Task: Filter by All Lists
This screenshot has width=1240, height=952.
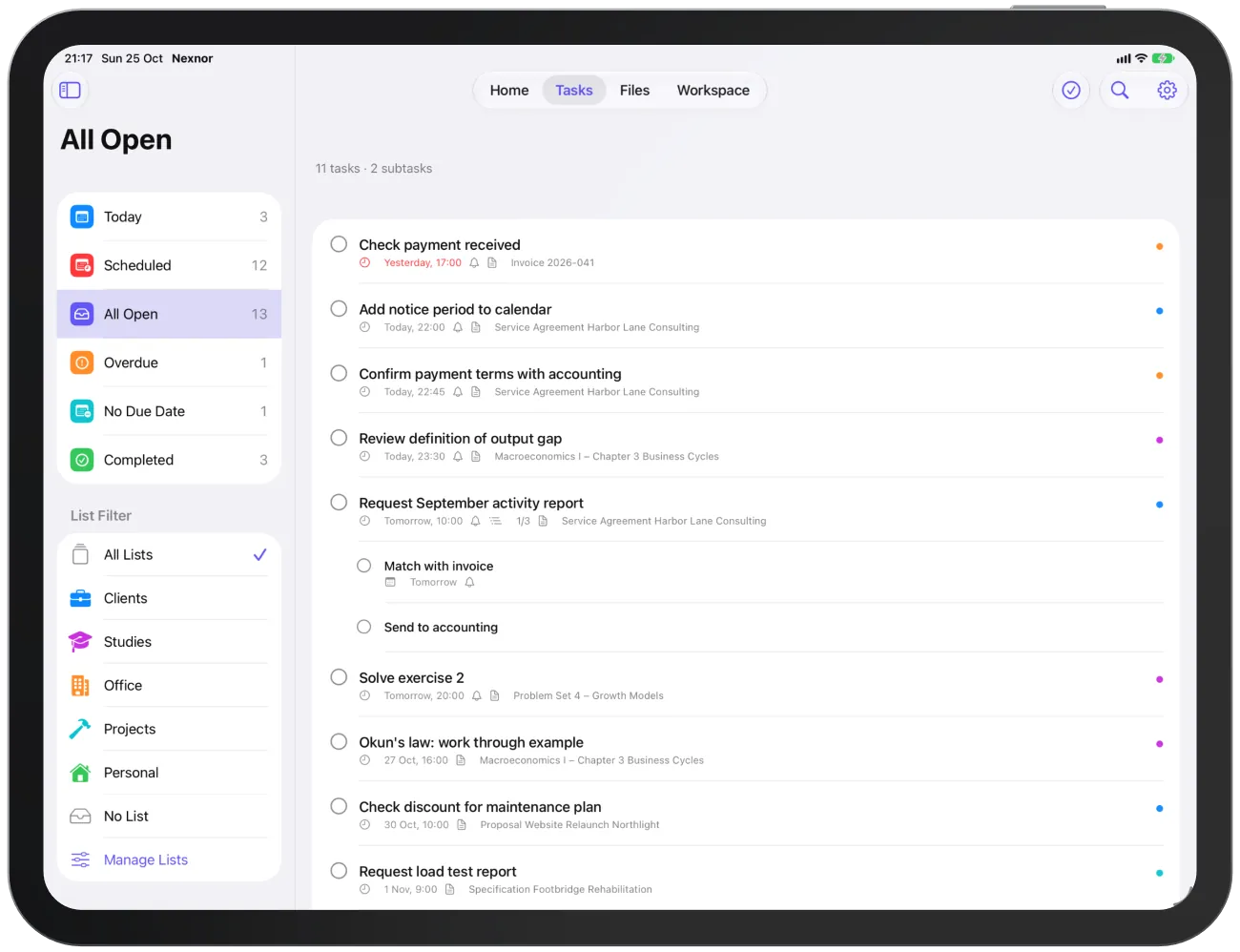Action: pos(170,555)
